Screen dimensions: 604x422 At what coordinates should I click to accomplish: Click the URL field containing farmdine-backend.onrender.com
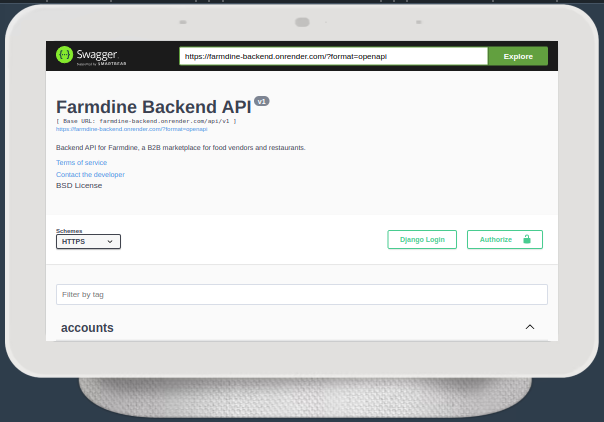[334, 56]
